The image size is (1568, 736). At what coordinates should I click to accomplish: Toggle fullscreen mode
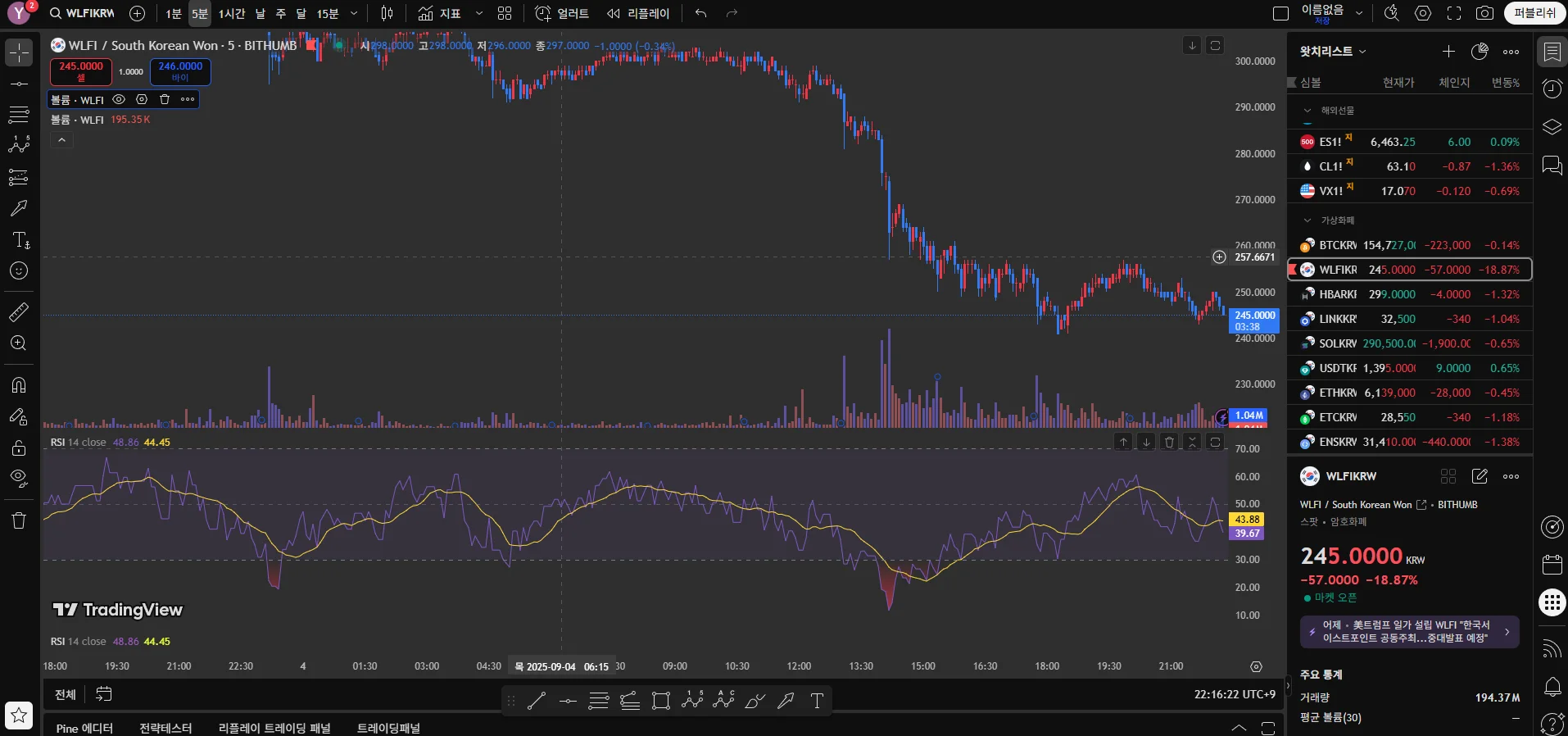pos(1454,13)
